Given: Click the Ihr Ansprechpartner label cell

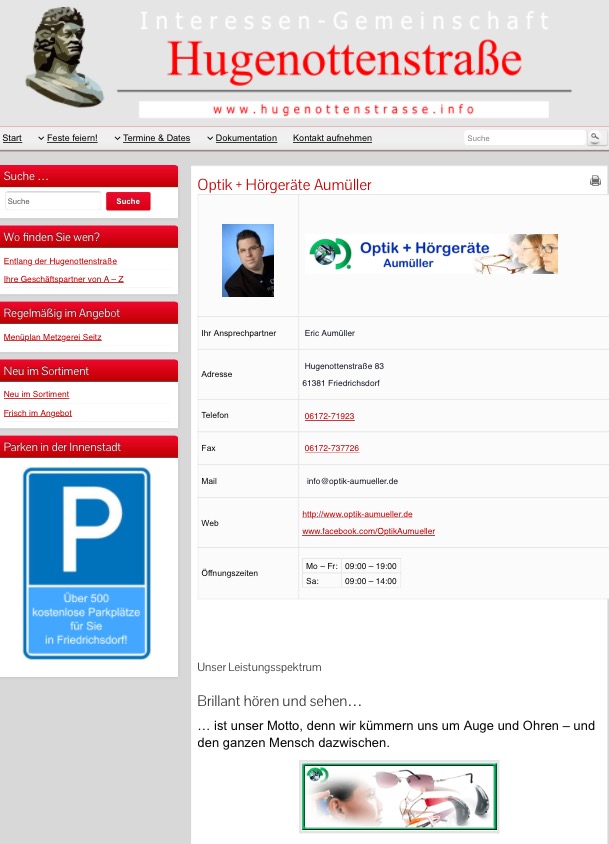Looking at the screenshot, I should [x=248, y=333].
